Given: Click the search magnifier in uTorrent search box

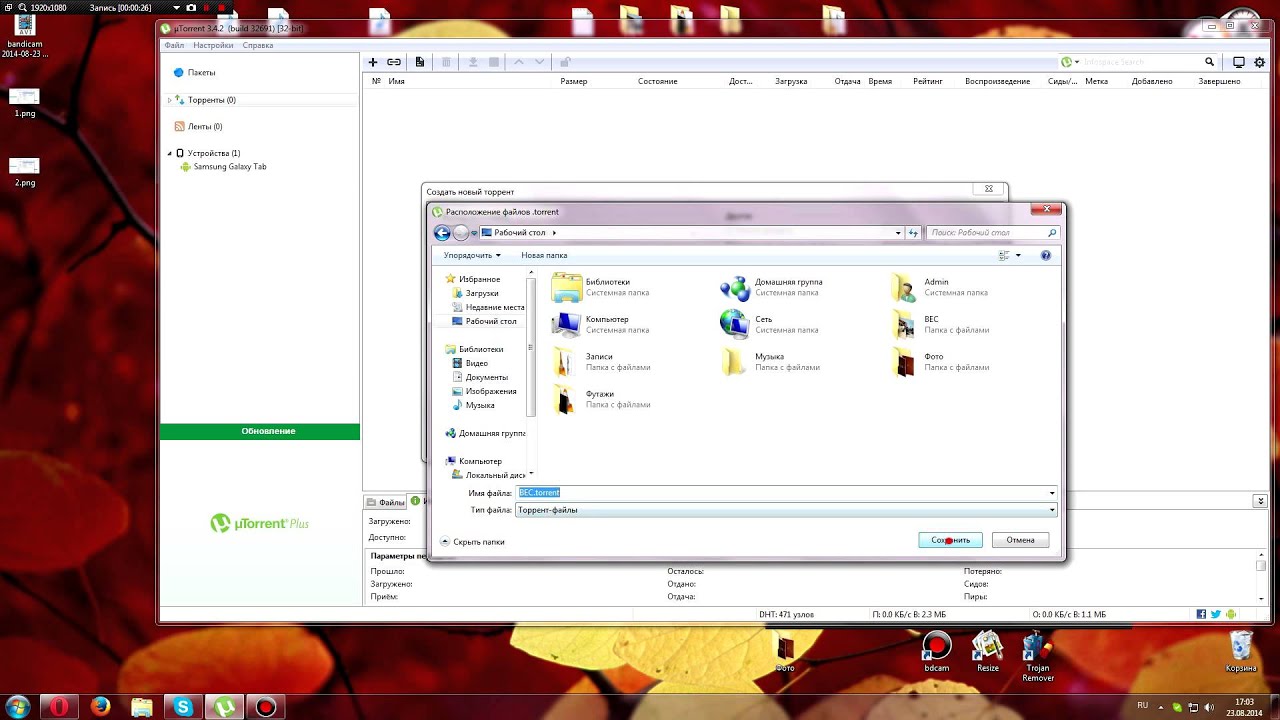Looking at the screenshot, I should click(x=1209, y=62).
